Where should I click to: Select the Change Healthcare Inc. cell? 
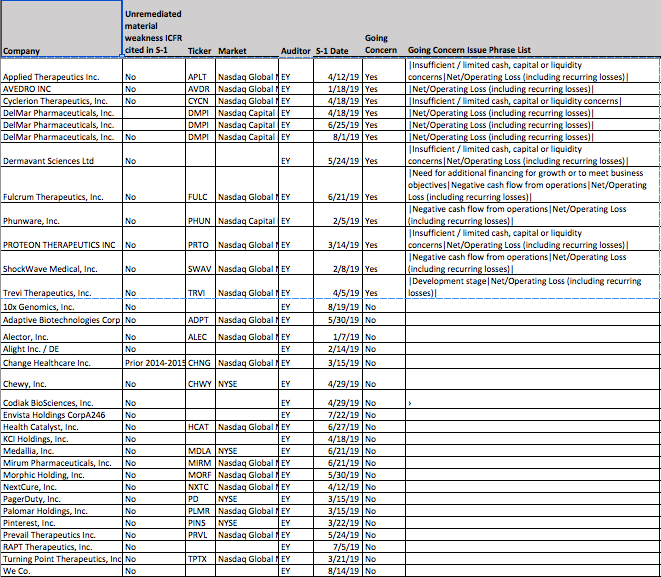point(62,362)
